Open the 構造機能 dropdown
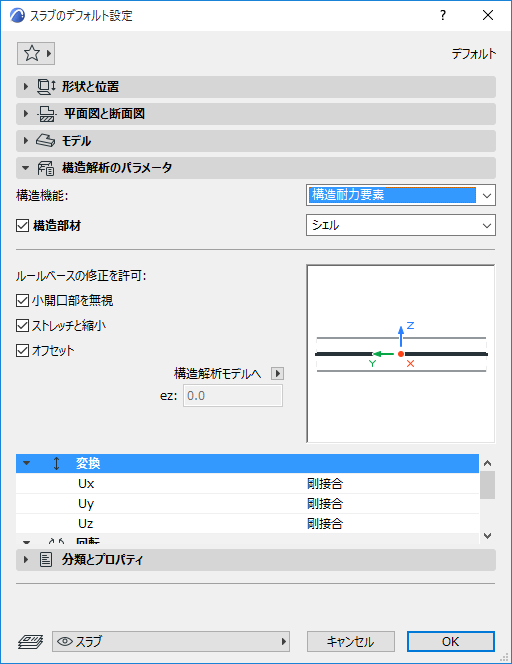The height and width of the screenshot is (664, 512). pos(401,195)
